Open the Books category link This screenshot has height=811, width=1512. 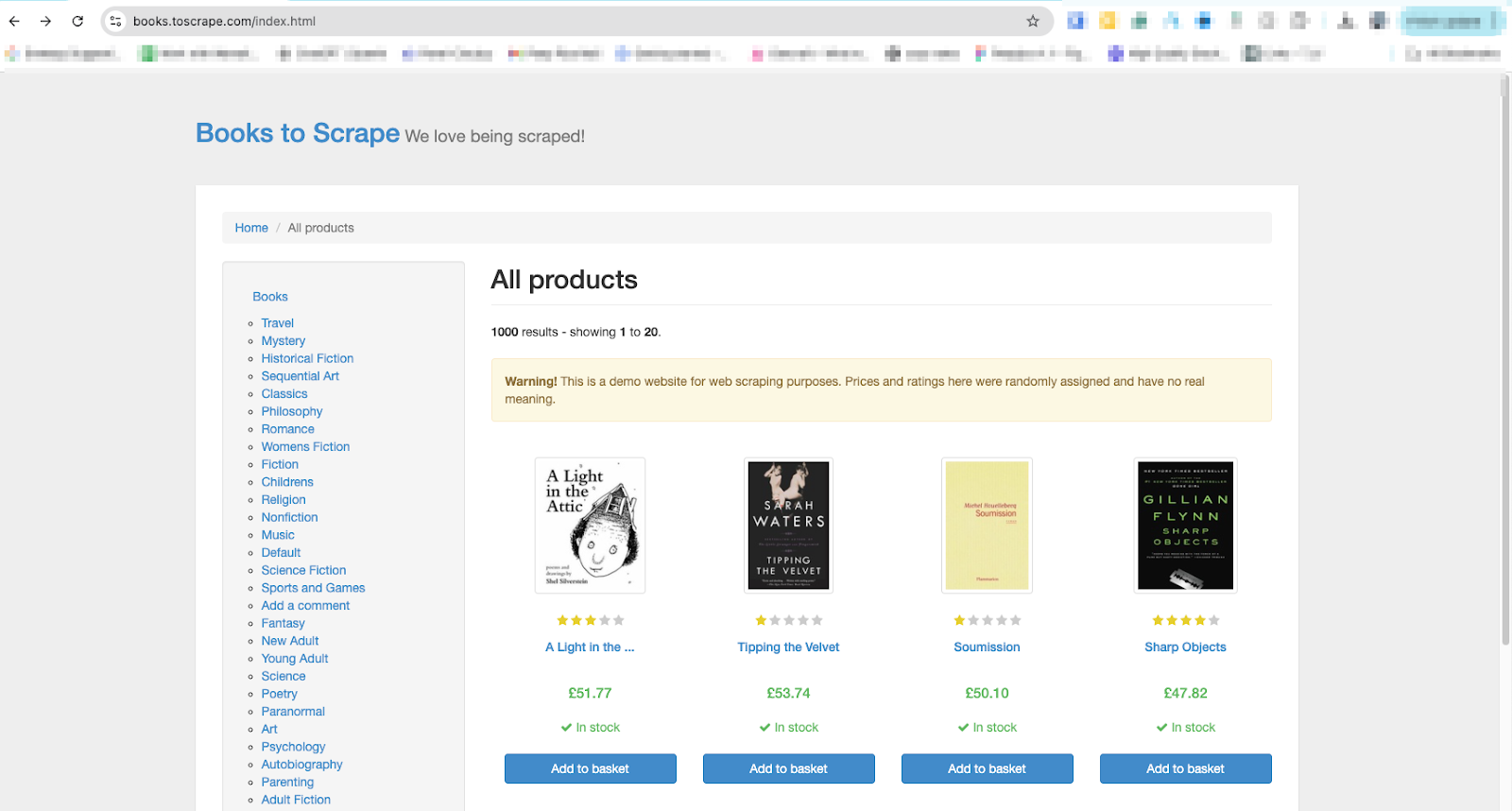[x=270, y=297]
